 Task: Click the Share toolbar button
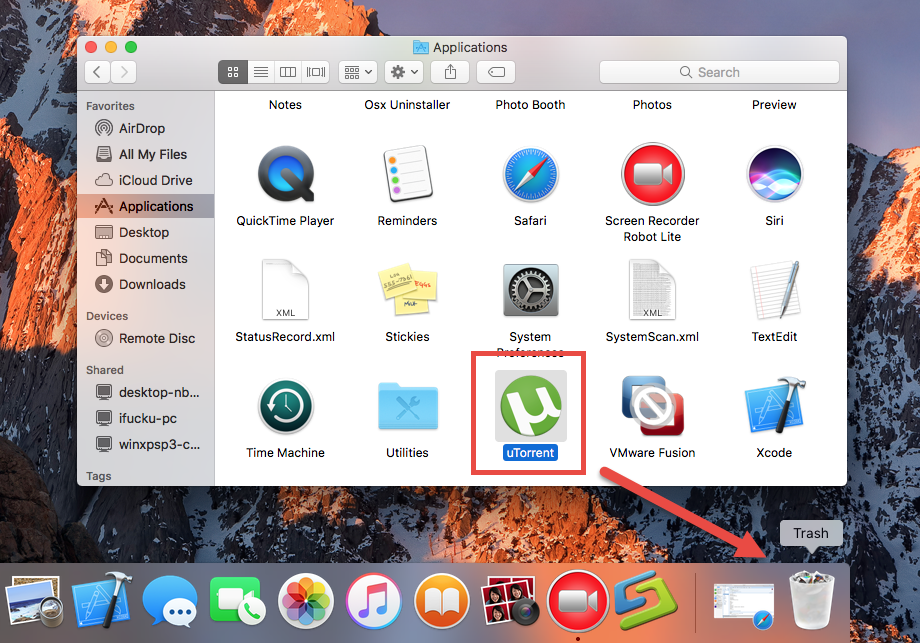click(x=449, y=71)
